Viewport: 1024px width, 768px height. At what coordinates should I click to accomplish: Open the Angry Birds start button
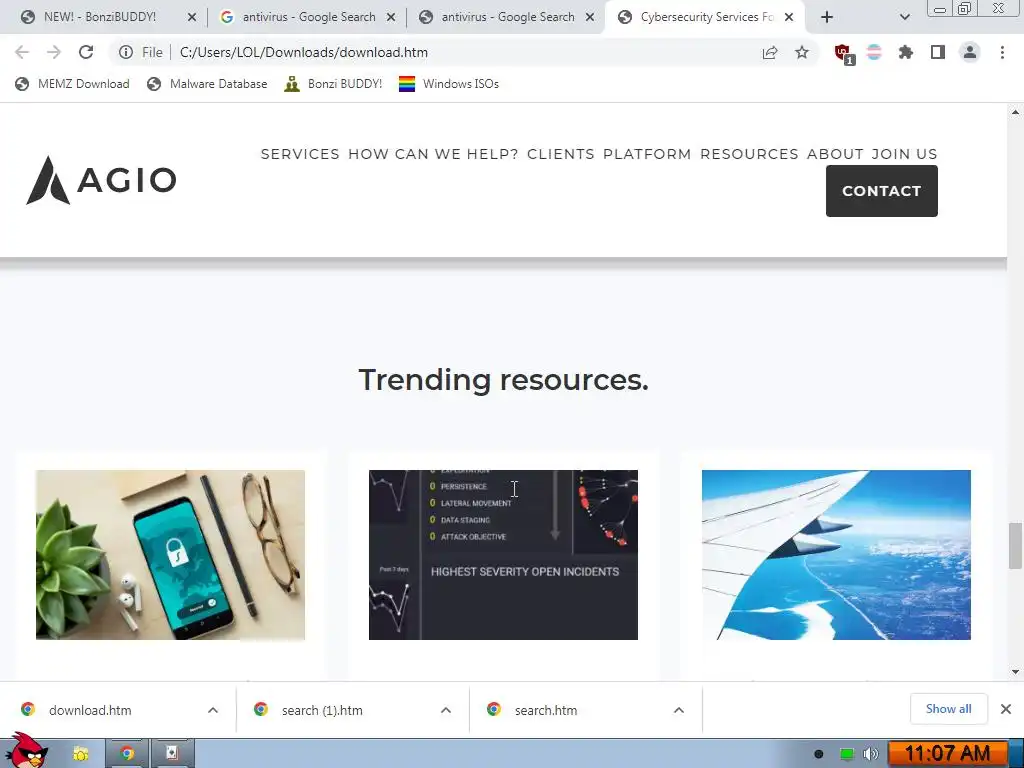(26, 750)
